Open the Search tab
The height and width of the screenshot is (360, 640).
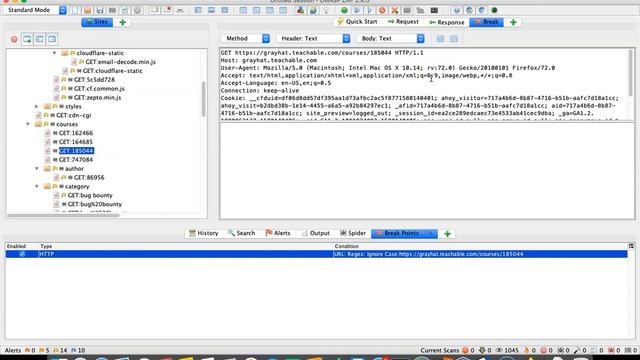(241, 233)
